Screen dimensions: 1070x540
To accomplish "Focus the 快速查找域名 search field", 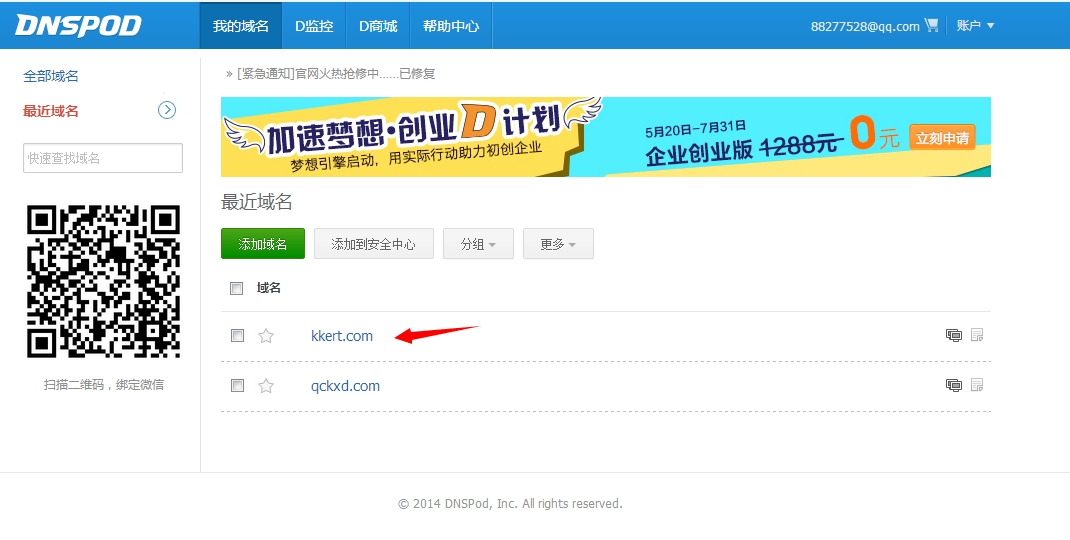I will coord(103,158).
